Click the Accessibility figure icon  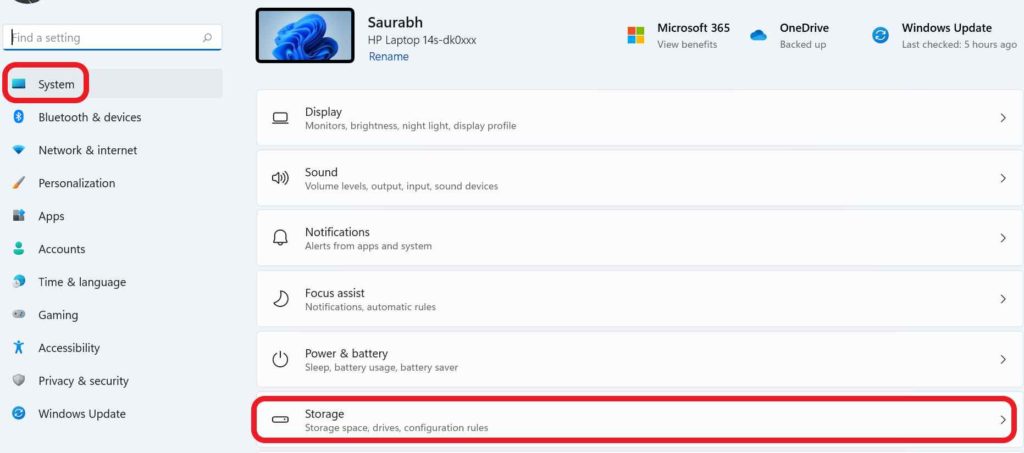(19, 347)
